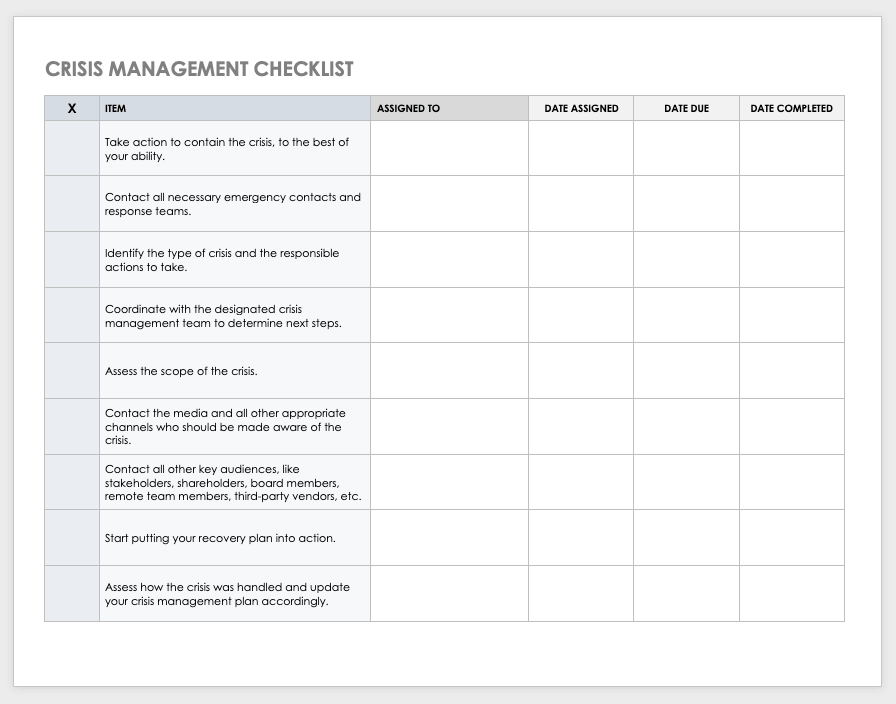The width and height of the screenshot is (896, 704).
Task: Check the X cell for 'Take action to contain the crisis'
Action: click(x=72, y=148)
